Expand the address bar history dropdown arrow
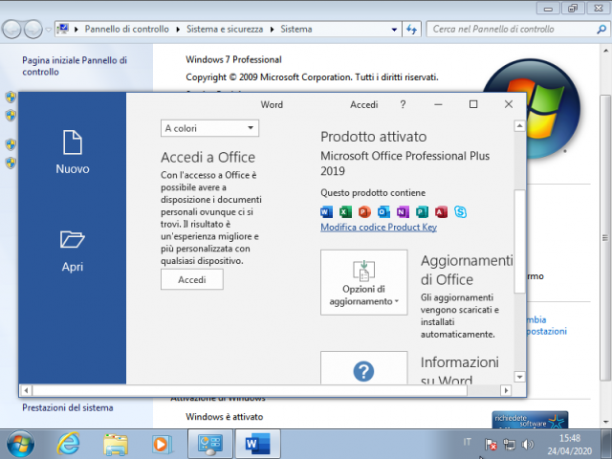Screen dimensions: 612x459 (394, 29)
